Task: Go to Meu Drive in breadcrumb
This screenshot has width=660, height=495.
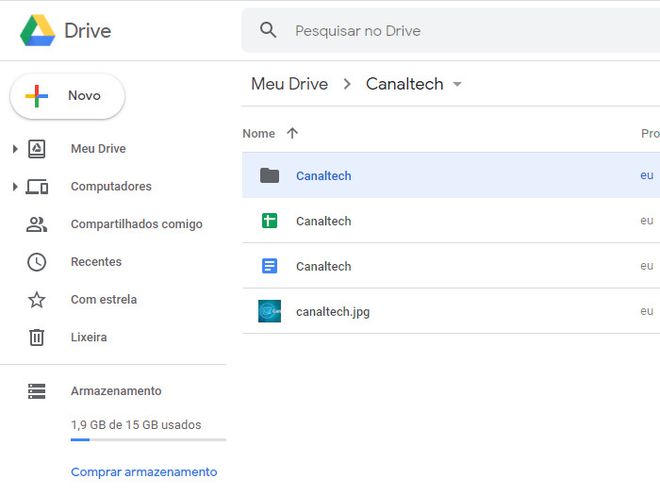Action: click(x=290, y=84)
